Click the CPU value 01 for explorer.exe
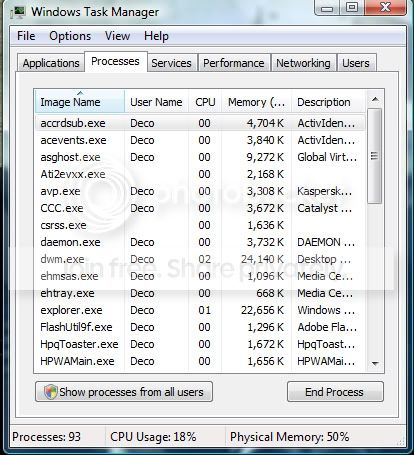 (204, 310)
